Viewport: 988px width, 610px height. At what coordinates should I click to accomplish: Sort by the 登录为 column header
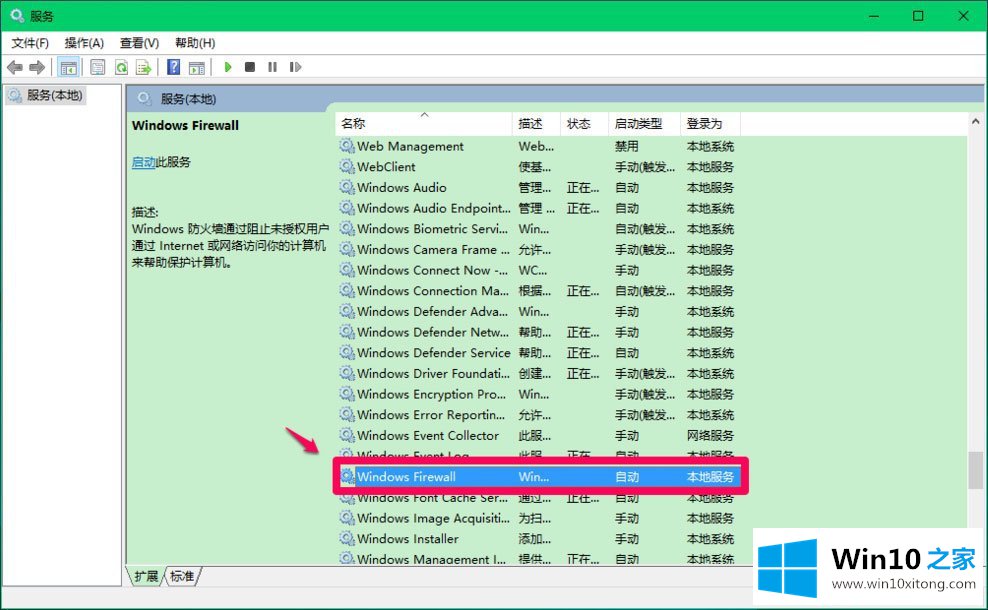[710, 124]
